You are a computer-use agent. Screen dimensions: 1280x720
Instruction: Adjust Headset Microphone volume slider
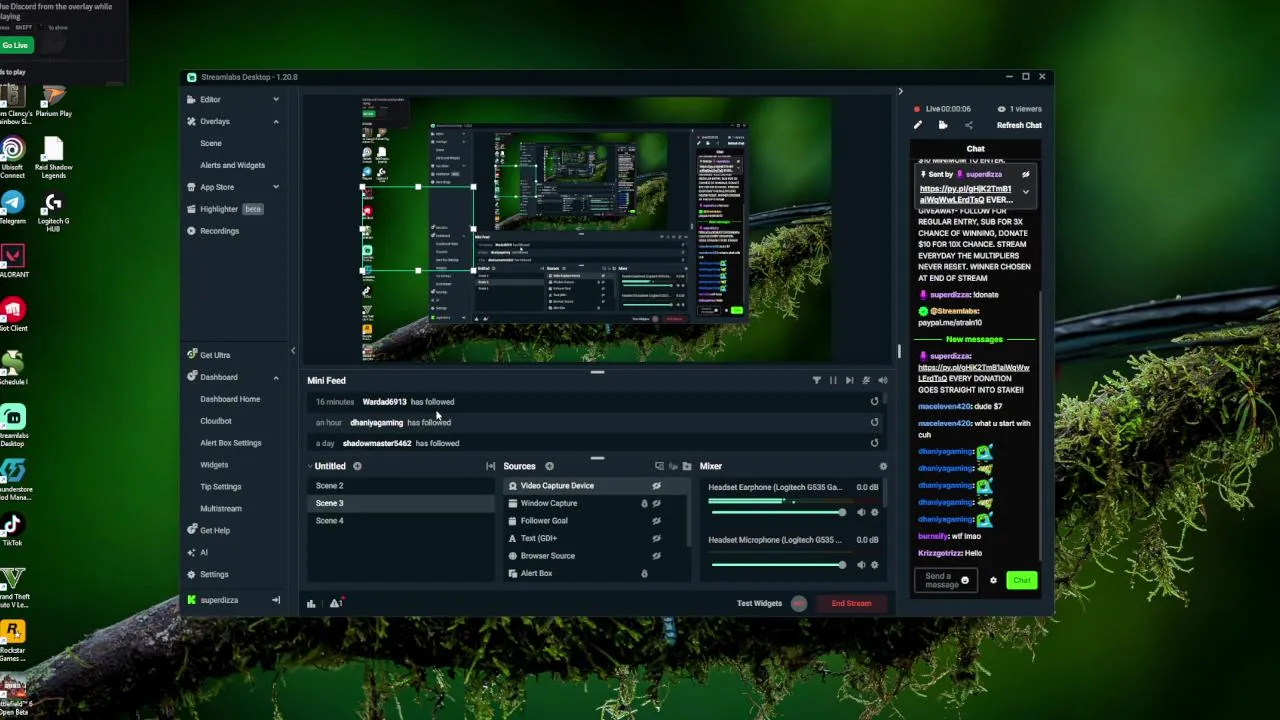(778, 565)
